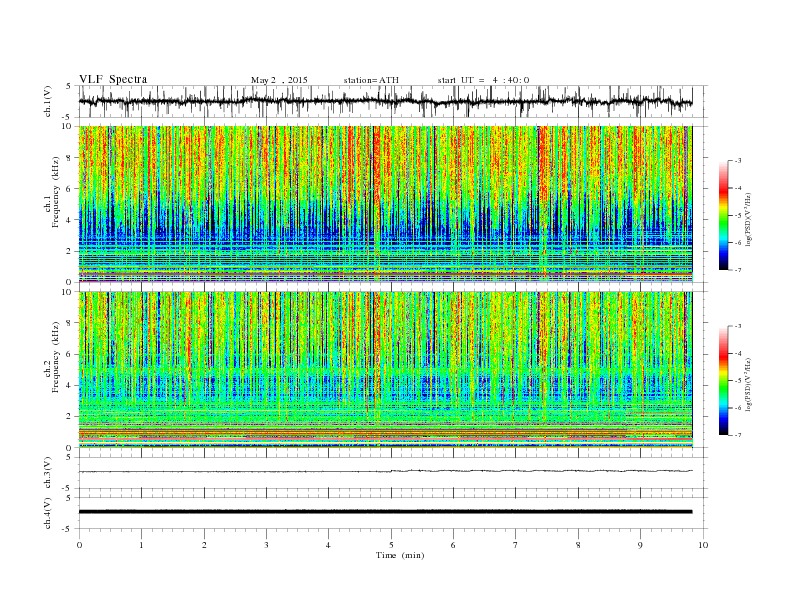Click the "VLF Spectra" title text
The width and height of the screenshot is (792, 612).
coord(113,79)
